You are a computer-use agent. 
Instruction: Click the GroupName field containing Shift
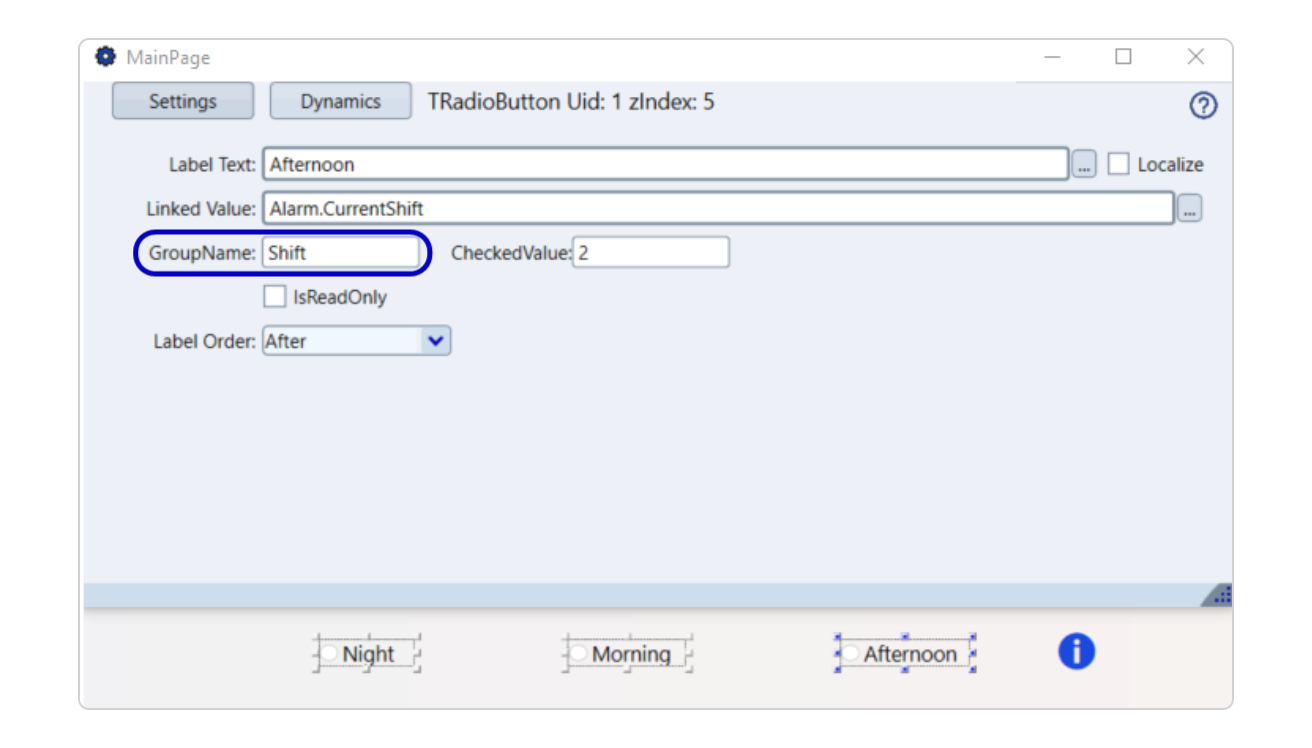tap(340, 253)
